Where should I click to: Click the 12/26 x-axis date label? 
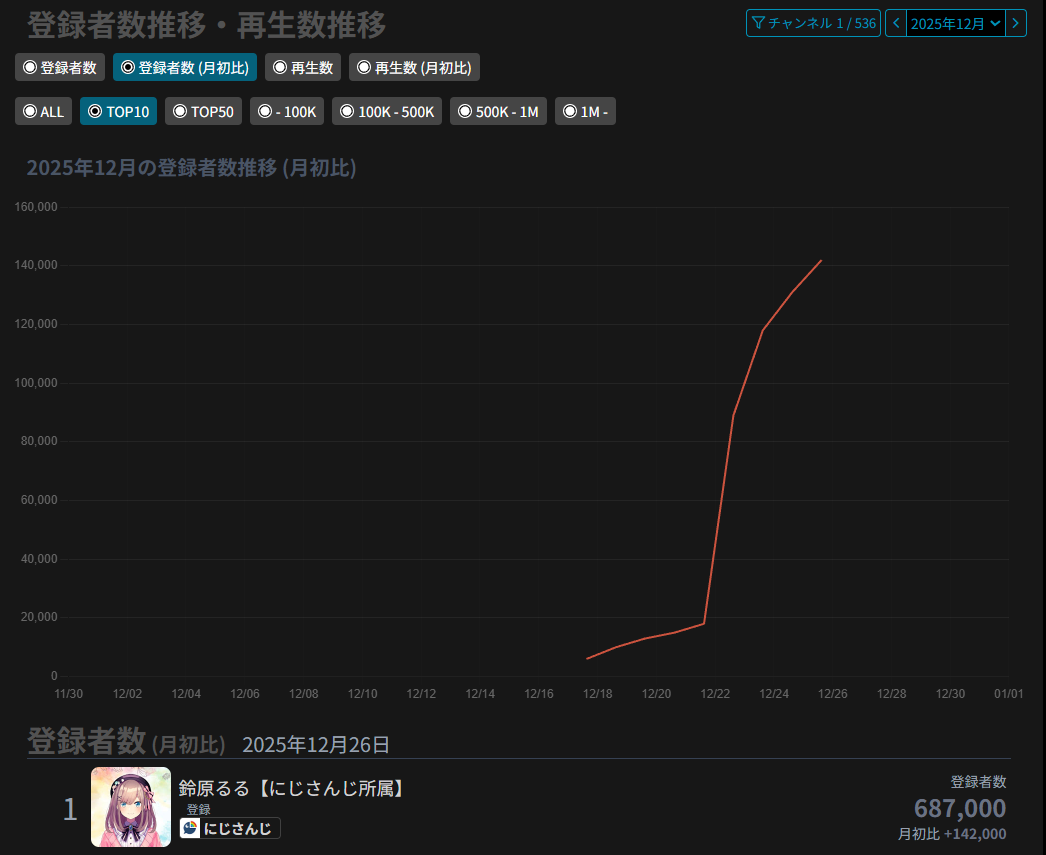pyautogui.click(x=833, y=694)
